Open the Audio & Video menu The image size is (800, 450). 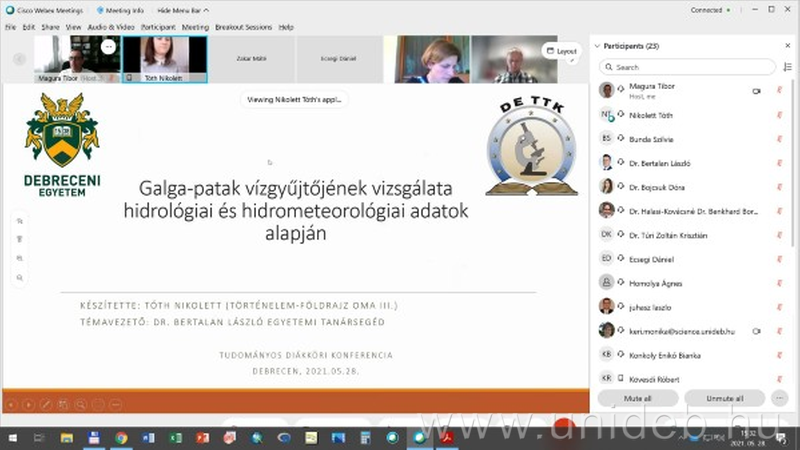point(109,27)
